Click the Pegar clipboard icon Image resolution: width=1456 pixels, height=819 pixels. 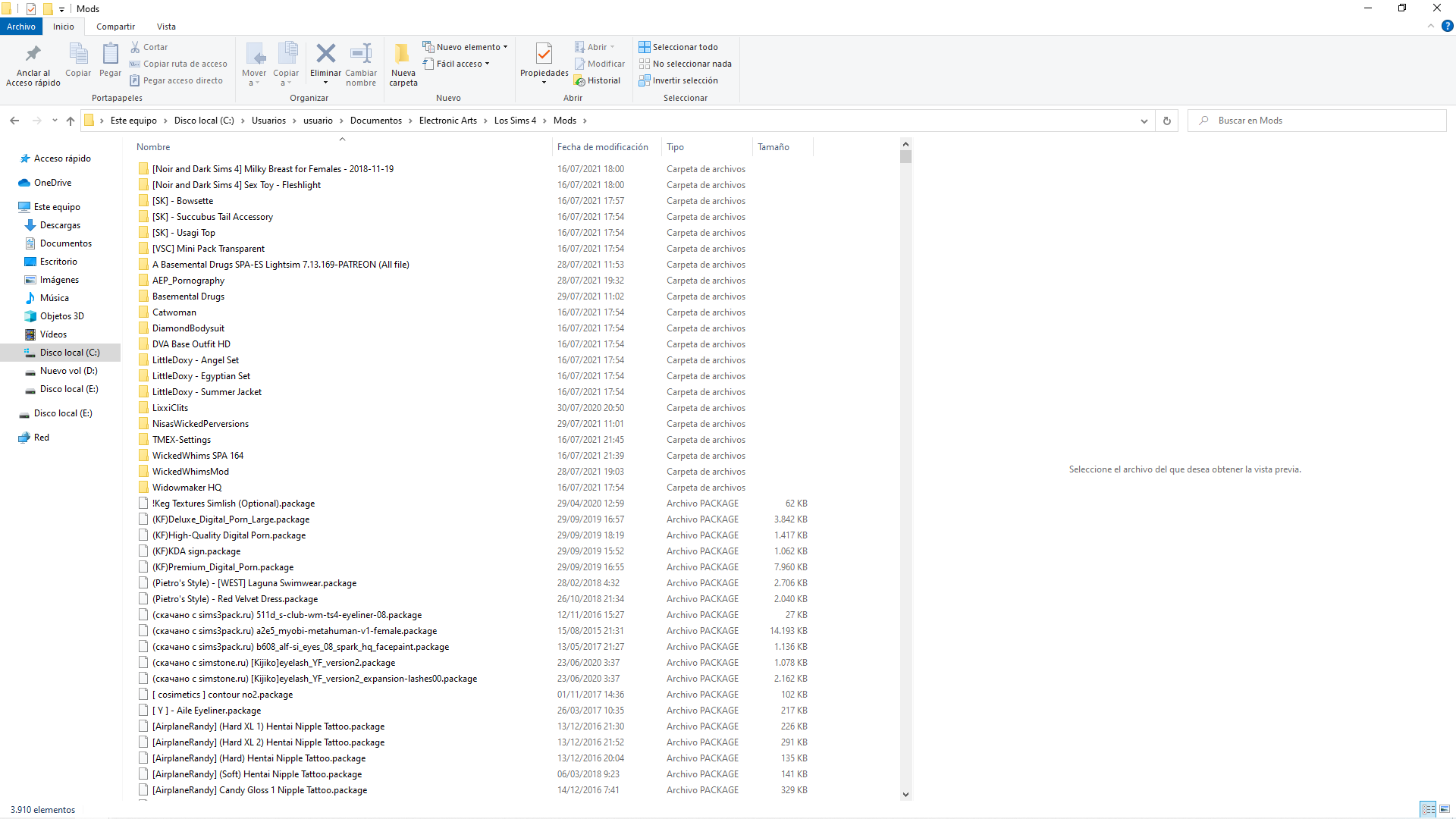[x=110, y=54]
